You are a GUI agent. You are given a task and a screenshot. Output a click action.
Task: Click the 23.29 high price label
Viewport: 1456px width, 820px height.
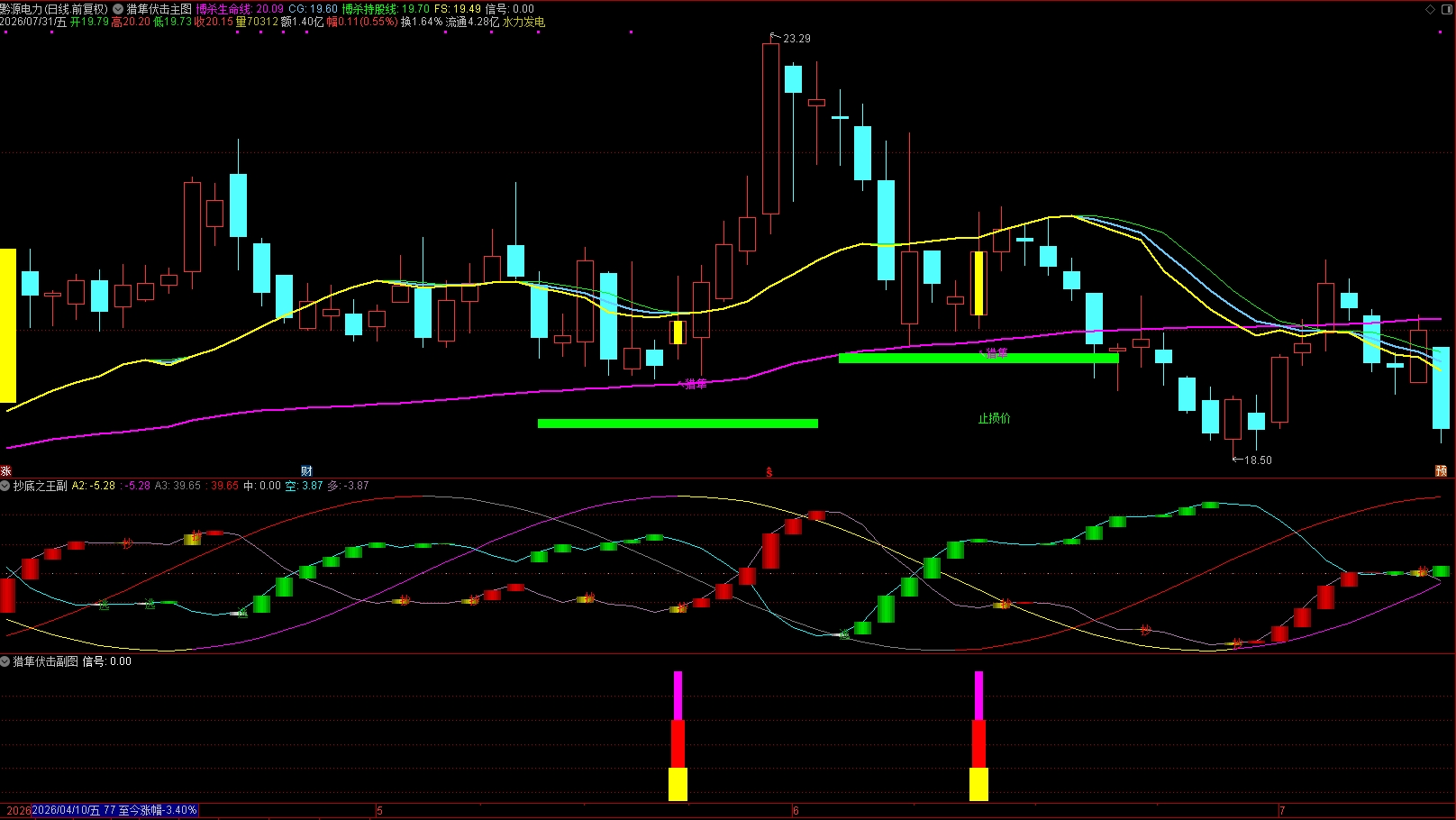[796, 39]
